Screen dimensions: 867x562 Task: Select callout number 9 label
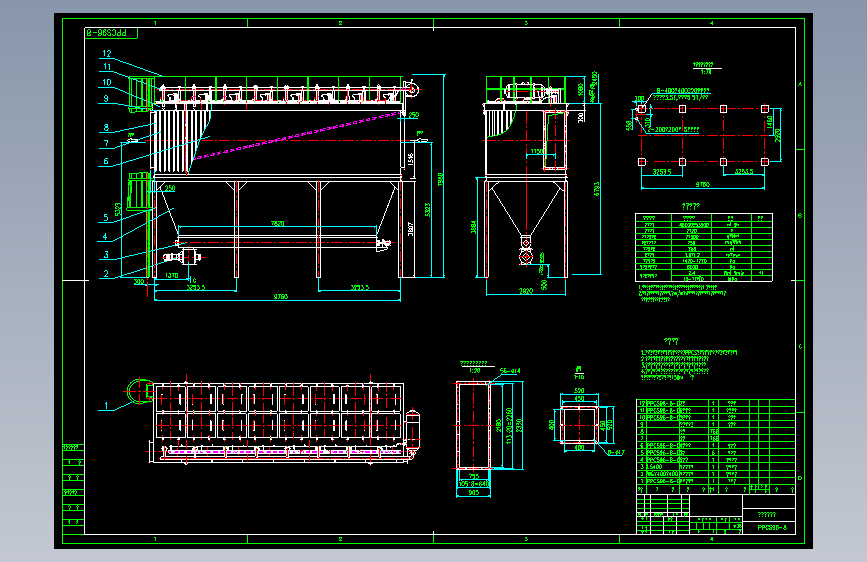click(x=106, y=98)
